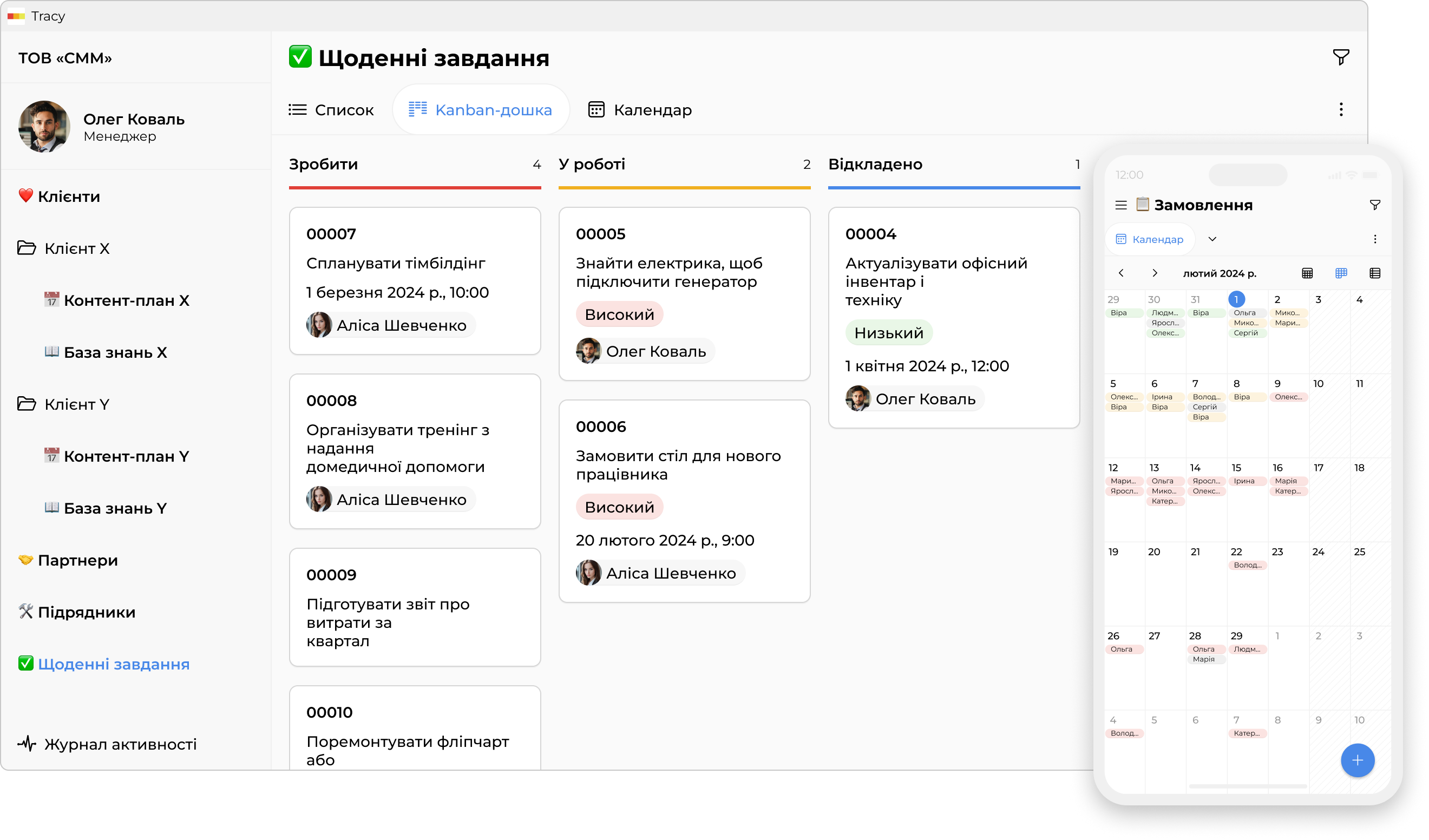Open the view selector dropdown next to Календар
1429x840 pixels.
1213,239
